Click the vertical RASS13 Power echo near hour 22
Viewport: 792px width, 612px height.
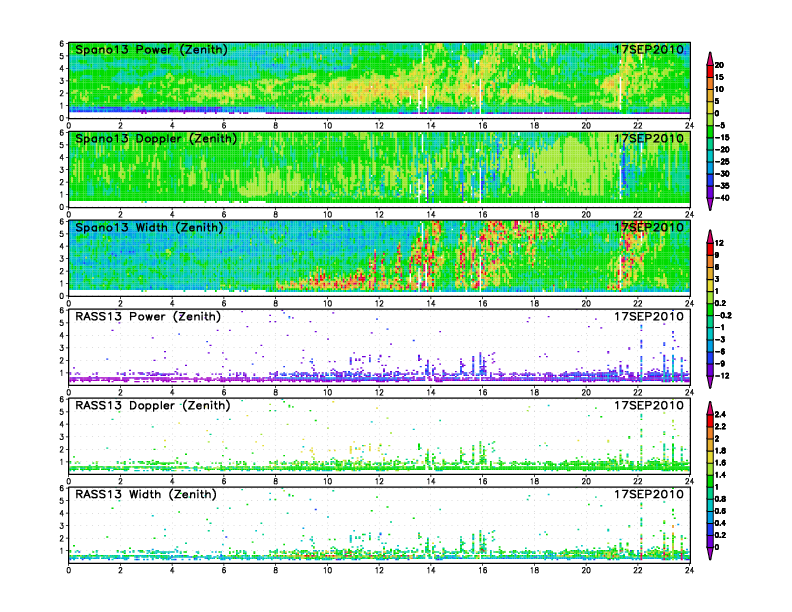coord(641,353)
